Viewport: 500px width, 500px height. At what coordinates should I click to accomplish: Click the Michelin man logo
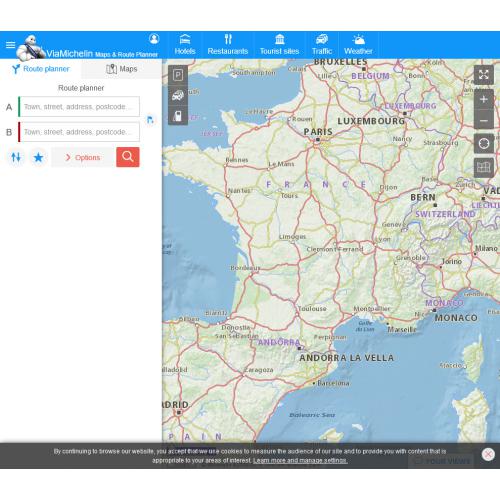(31, 49)
